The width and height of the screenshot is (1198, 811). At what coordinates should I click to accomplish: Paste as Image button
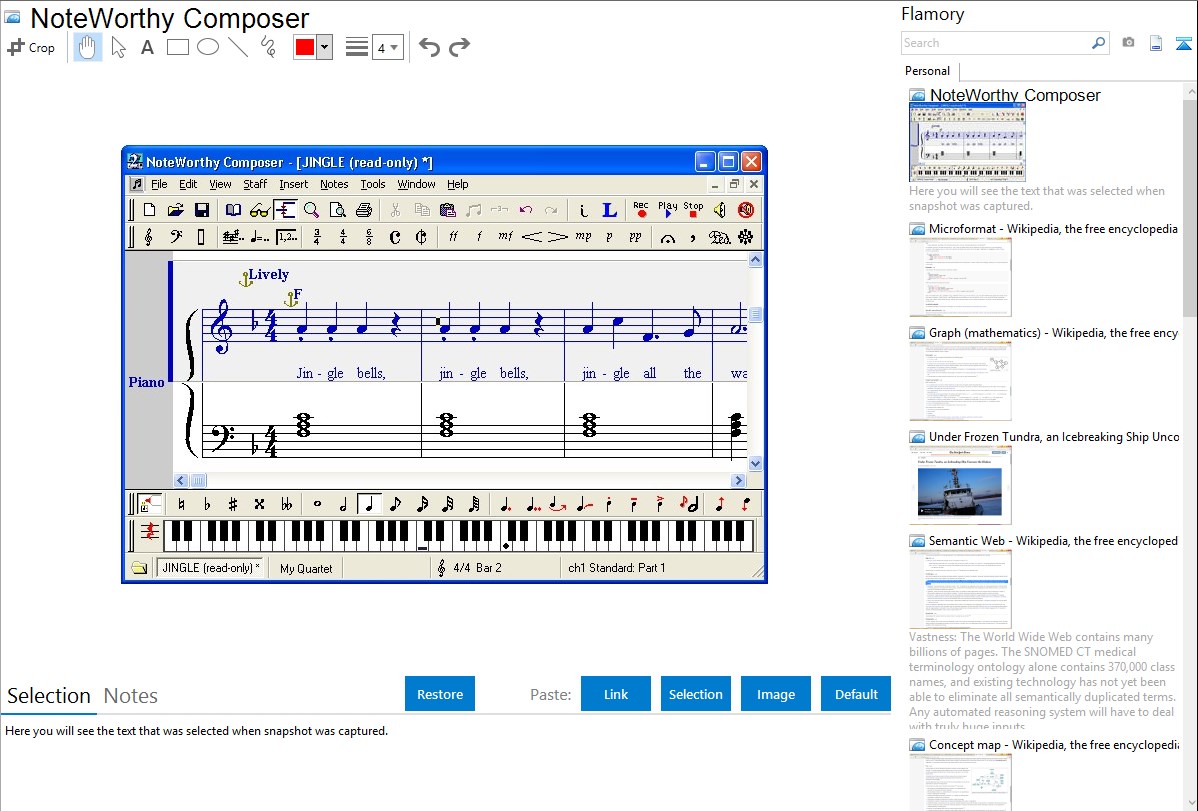pyautogui.click(x=775, y=694)
